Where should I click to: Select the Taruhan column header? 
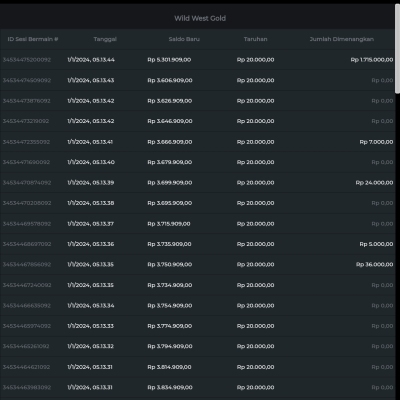pos(255,39)
